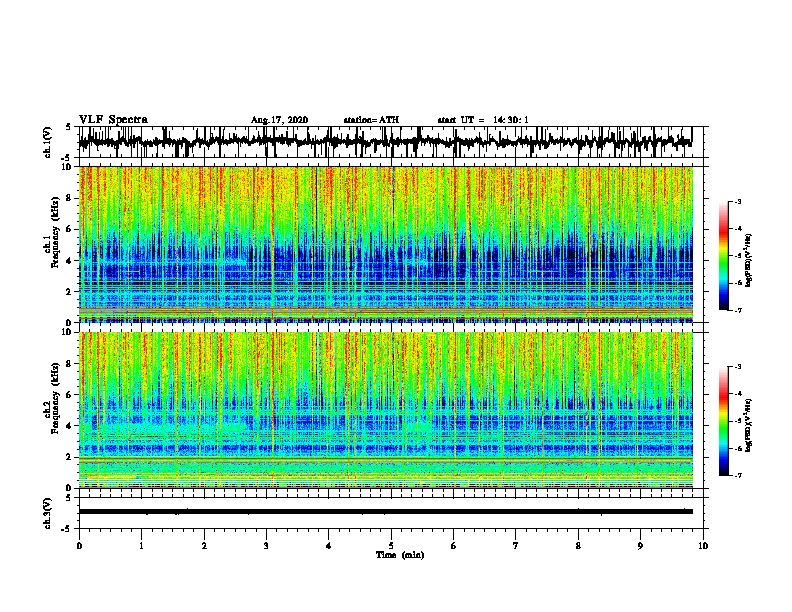Click the time axis tick label "5"
This screenshot has height=612, width=792.
click(x=391, y=546)
